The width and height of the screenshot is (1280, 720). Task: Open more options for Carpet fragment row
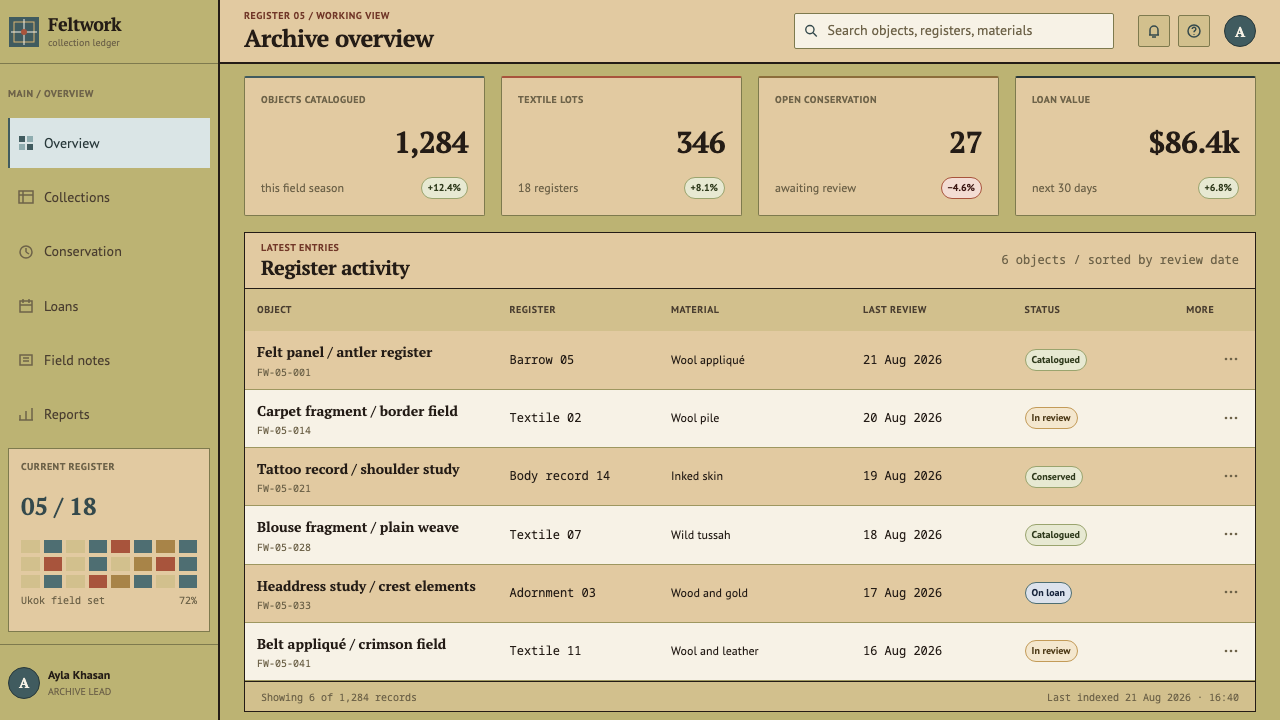coord(1231,418)
